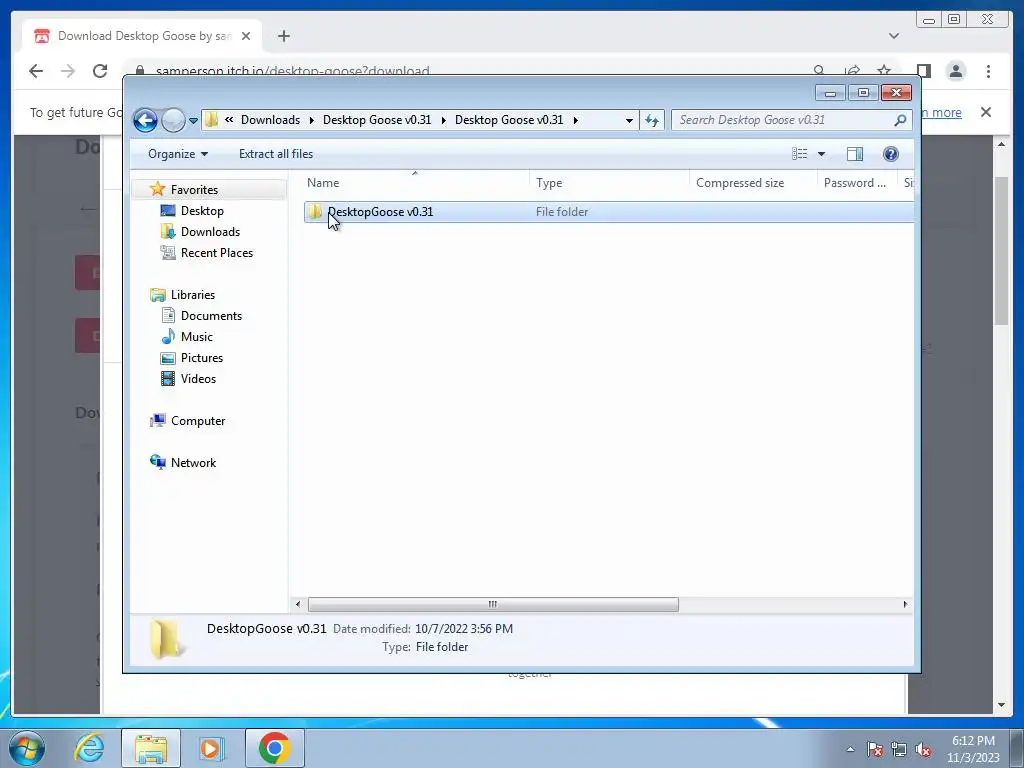Screen dimensions: 1024x768
Task: Open the Organize menu
Action: [x=178, y=154]
